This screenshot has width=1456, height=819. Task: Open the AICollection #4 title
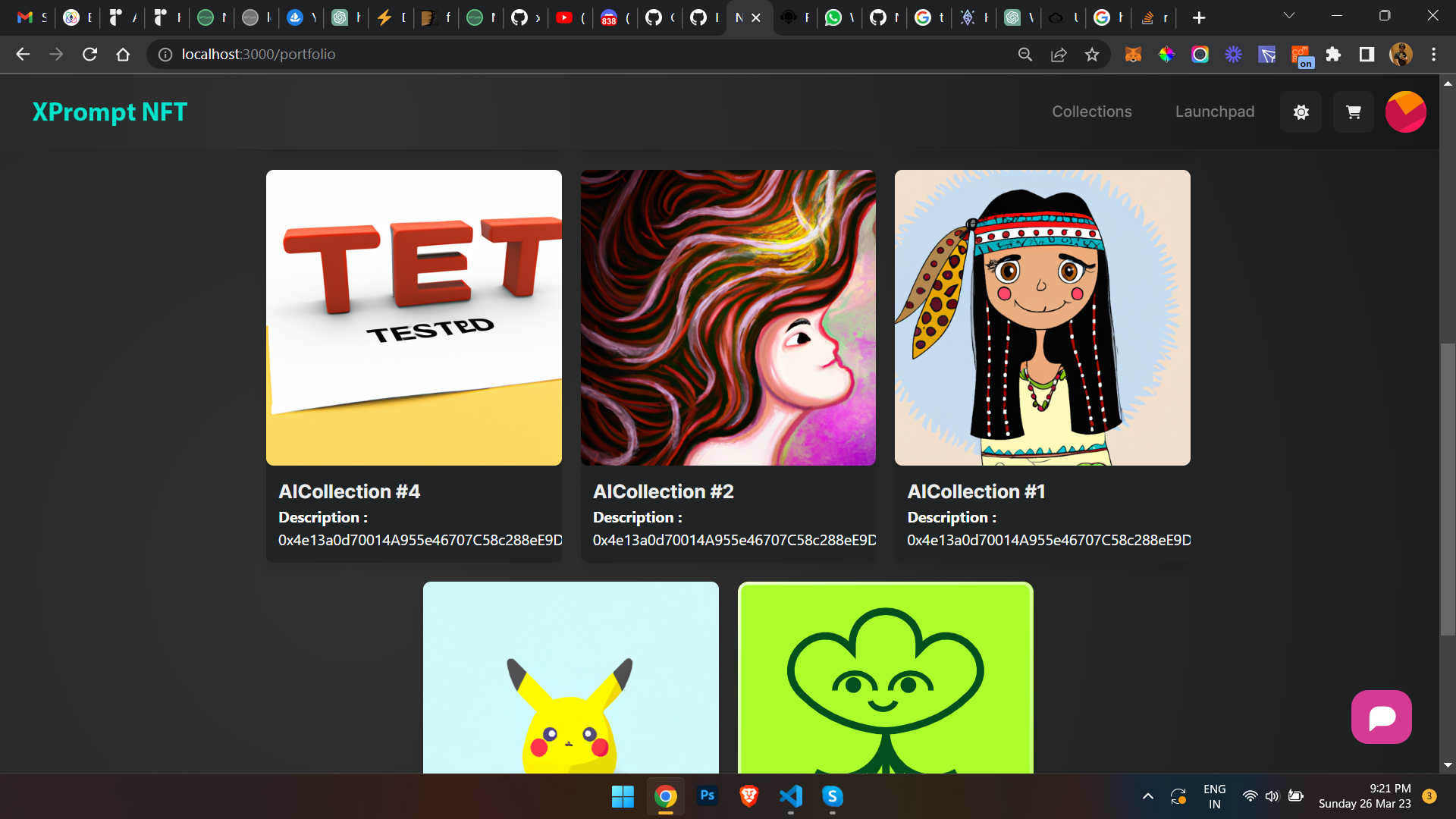pyautogui.click(x=349, y=491)
